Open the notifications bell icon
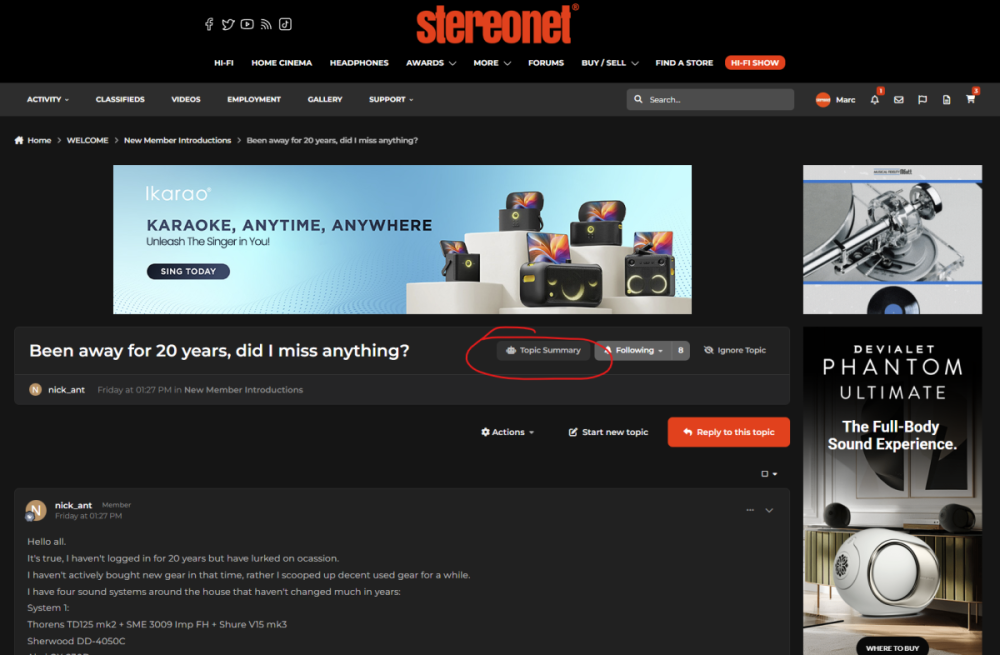This screenshot has height=655, width=1000. coord(875,100)
